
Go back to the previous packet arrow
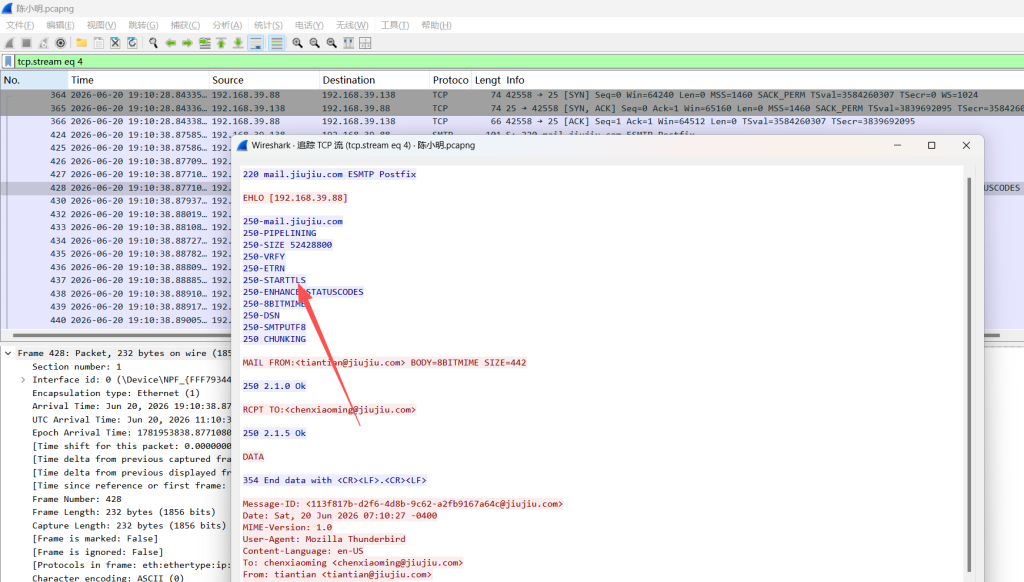(x=170, y=43)
